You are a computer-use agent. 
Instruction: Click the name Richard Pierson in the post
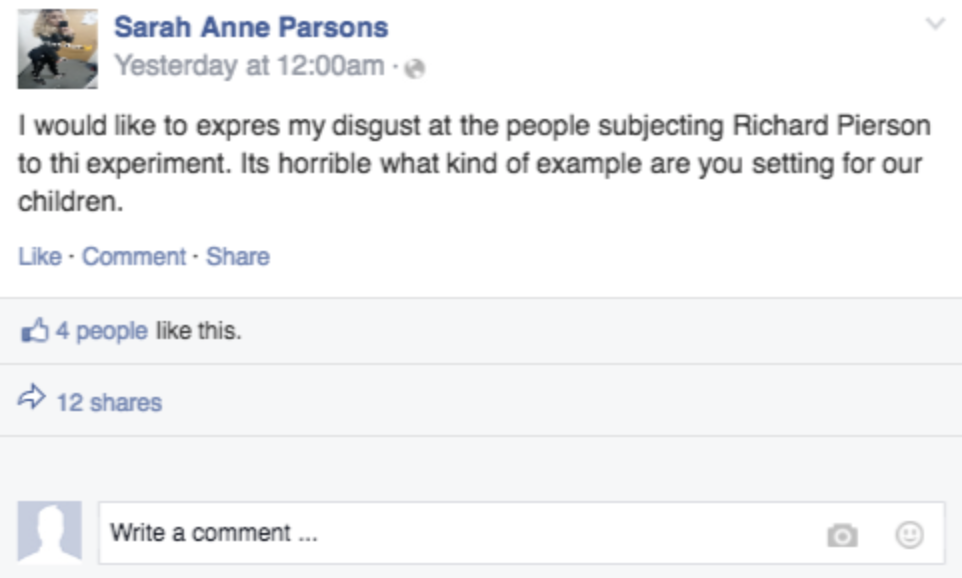point(831,126)
